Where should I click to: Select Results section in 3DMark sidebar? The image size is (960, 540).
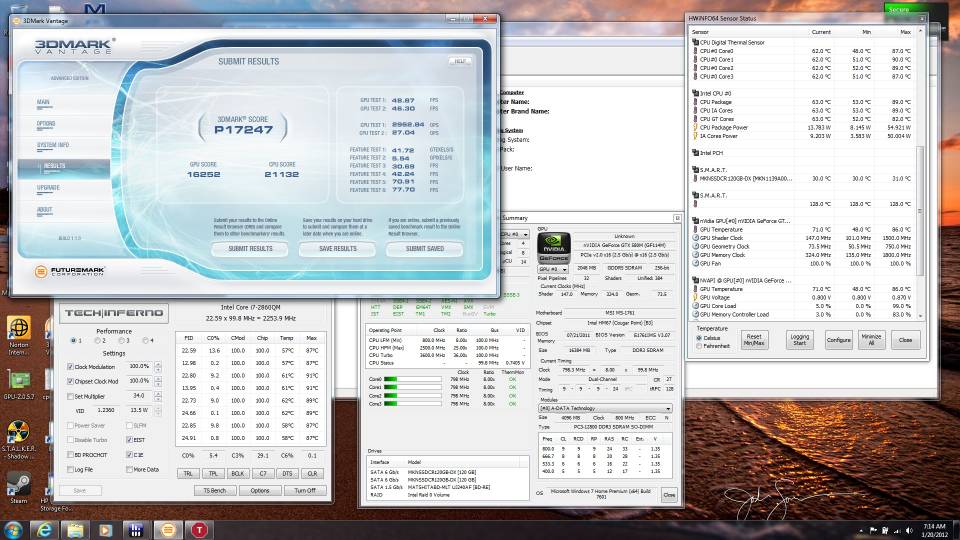64,167
